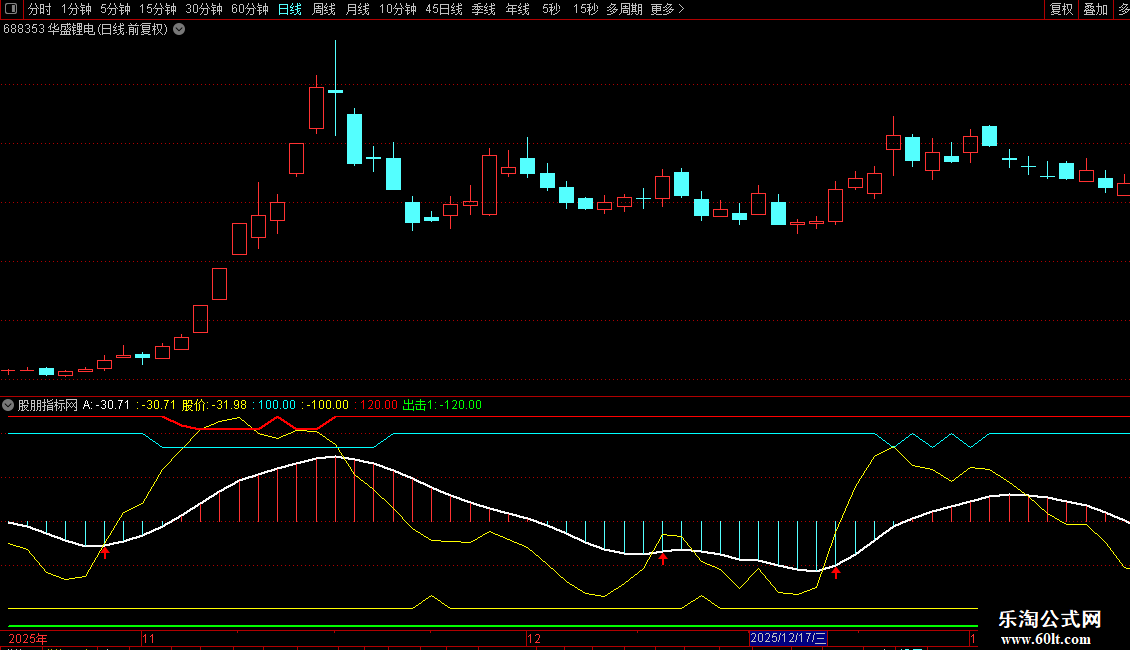Click the 乐淘公式网 watermark logo
Viewport: 1130px width, 650px height.
(x=1049, y=628)
